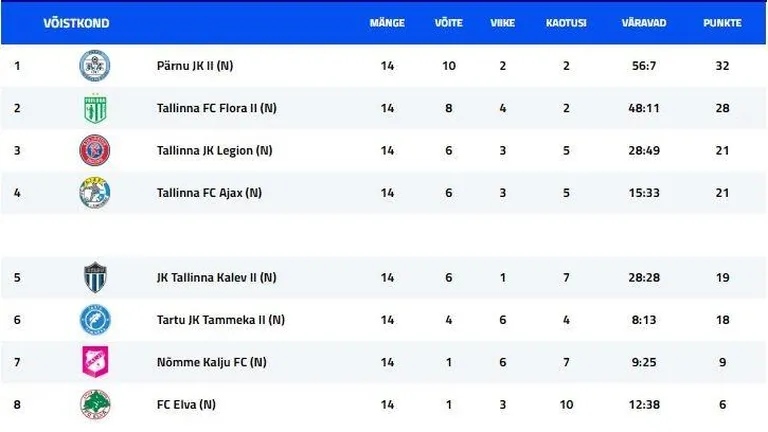Click the JK Tallinna Kalev II striped crest
The height and width of the screenshot is (432, 768).
95,277
